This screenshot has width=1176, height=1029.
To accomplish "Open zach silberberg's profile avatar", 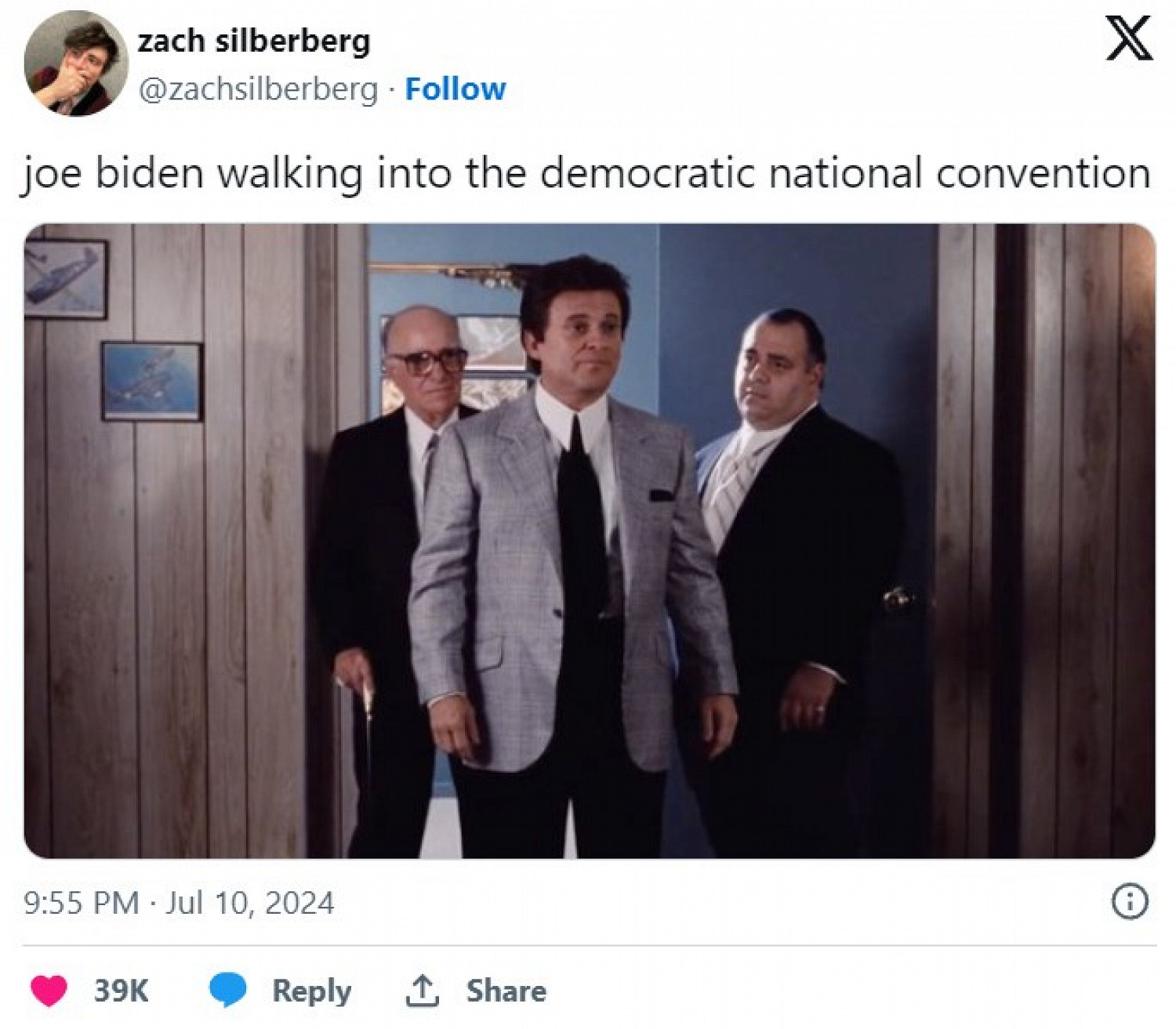I will coord(76,63).
